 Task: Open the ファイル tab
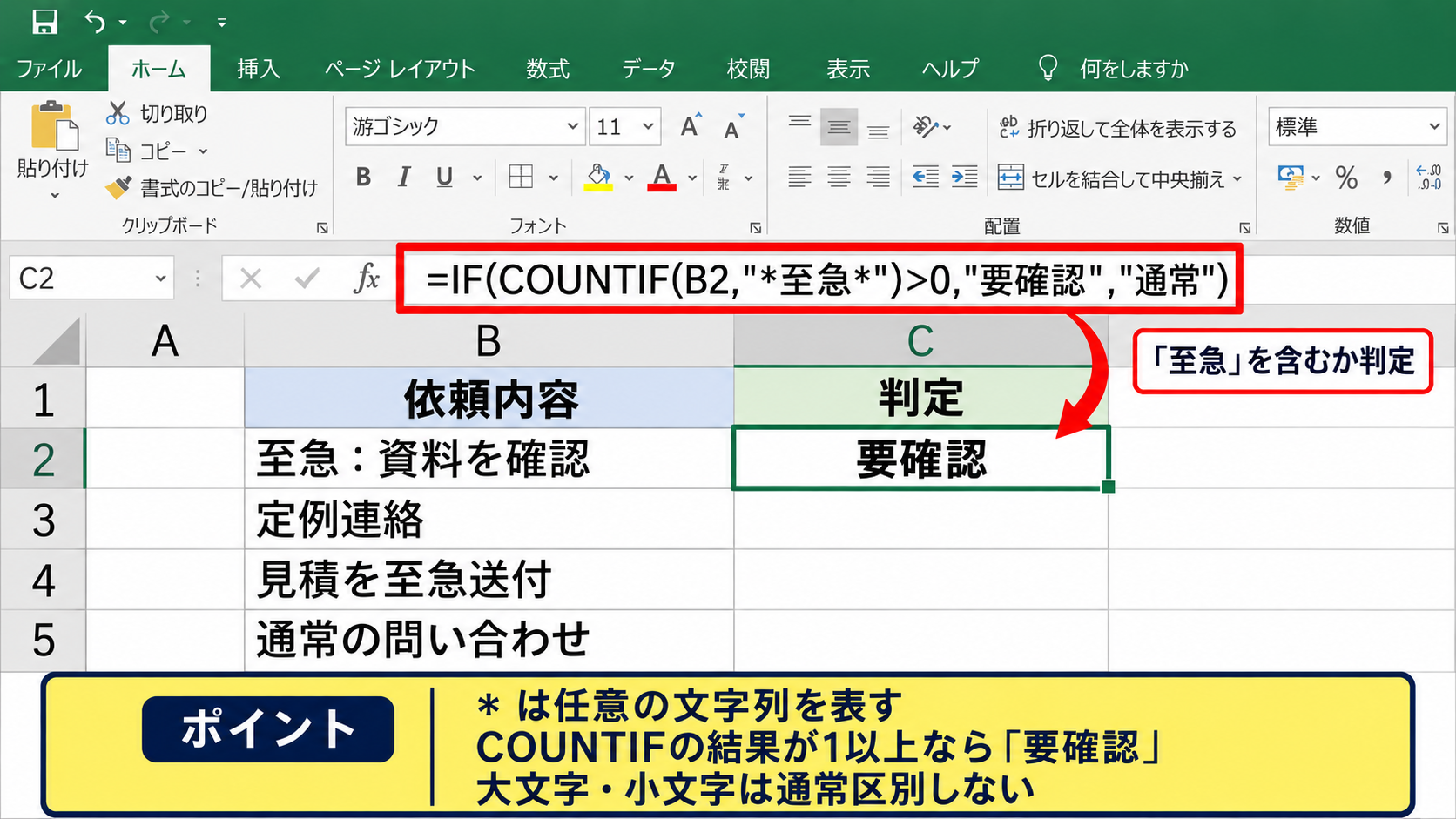pos(49,69)
